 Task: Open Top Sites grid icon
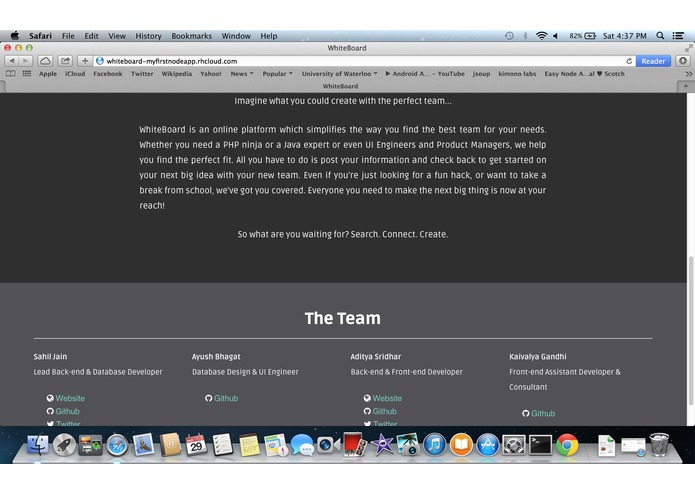[x=27, y=74]
